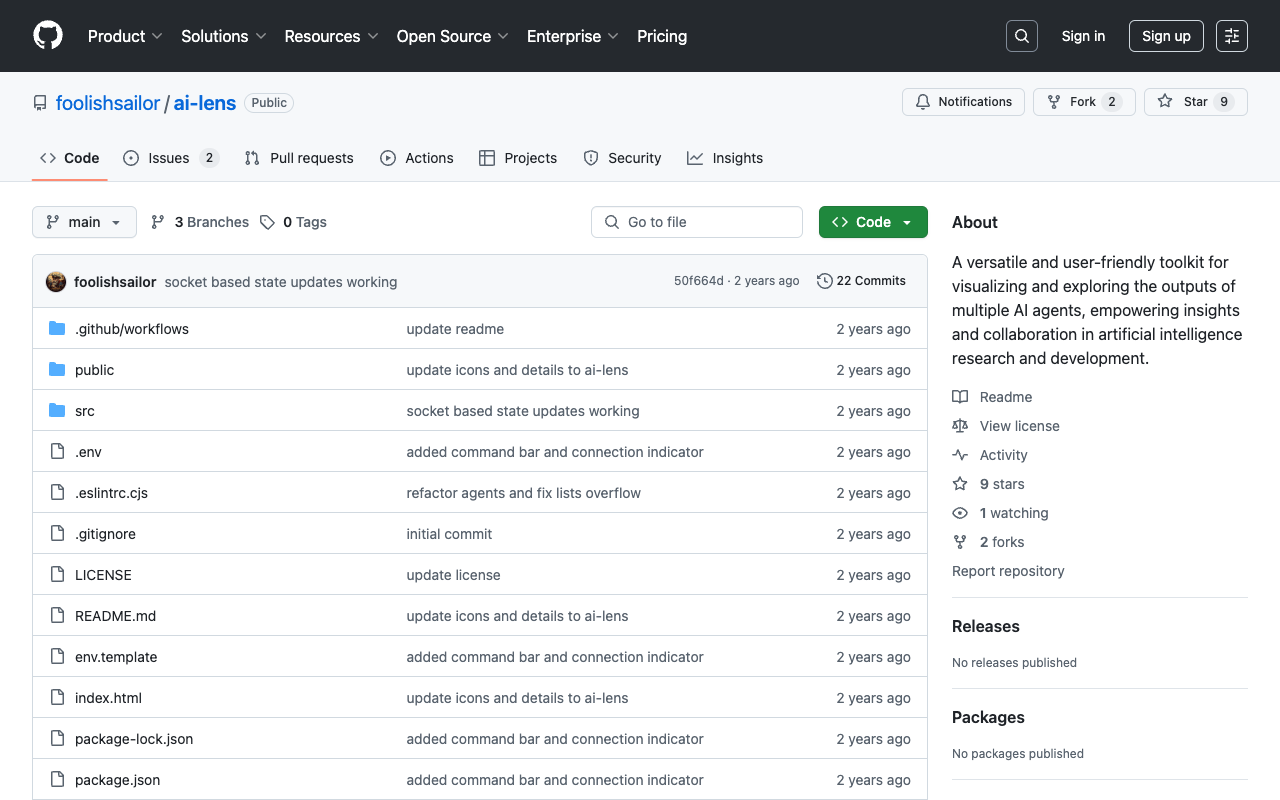Click Sign in
Viewport: 1280px width, 800px height.
(x=1083, y=36)
